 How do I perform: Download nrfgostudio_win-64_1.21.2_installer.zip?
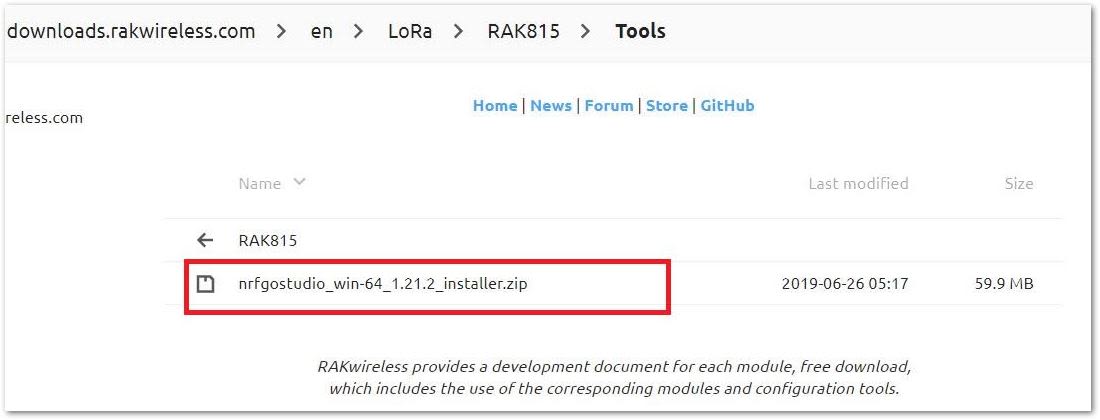tap(383, 284)
